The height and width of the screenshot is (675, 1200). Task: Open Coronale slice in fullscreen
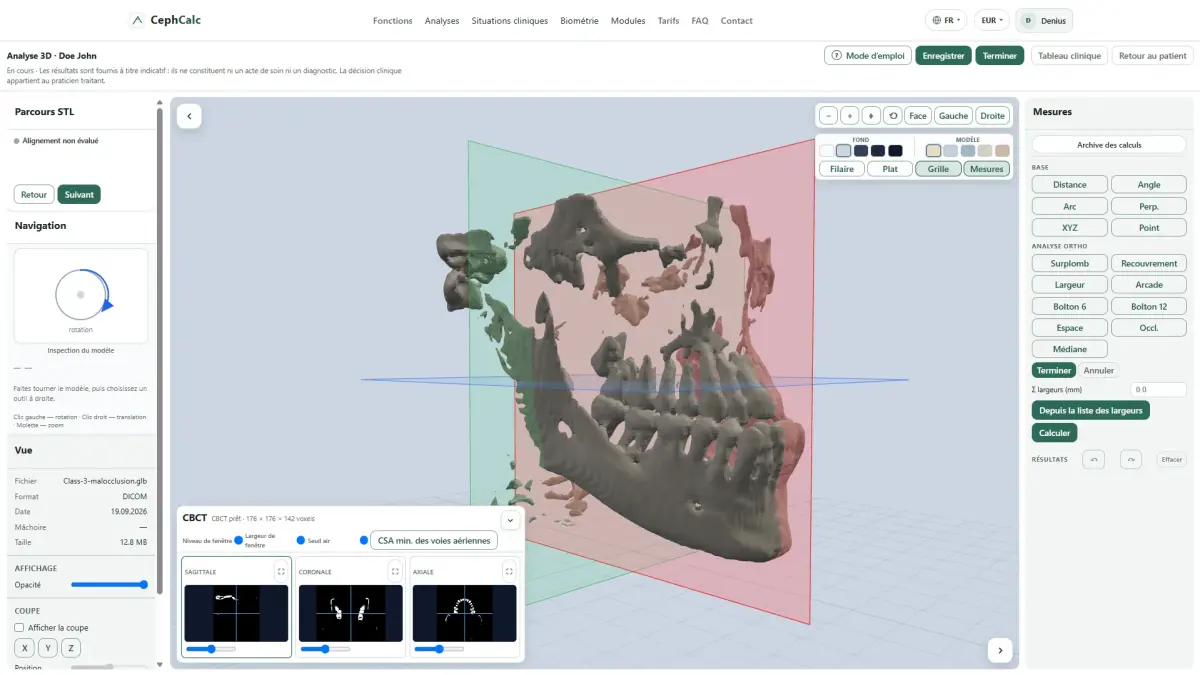coord(395,572)
